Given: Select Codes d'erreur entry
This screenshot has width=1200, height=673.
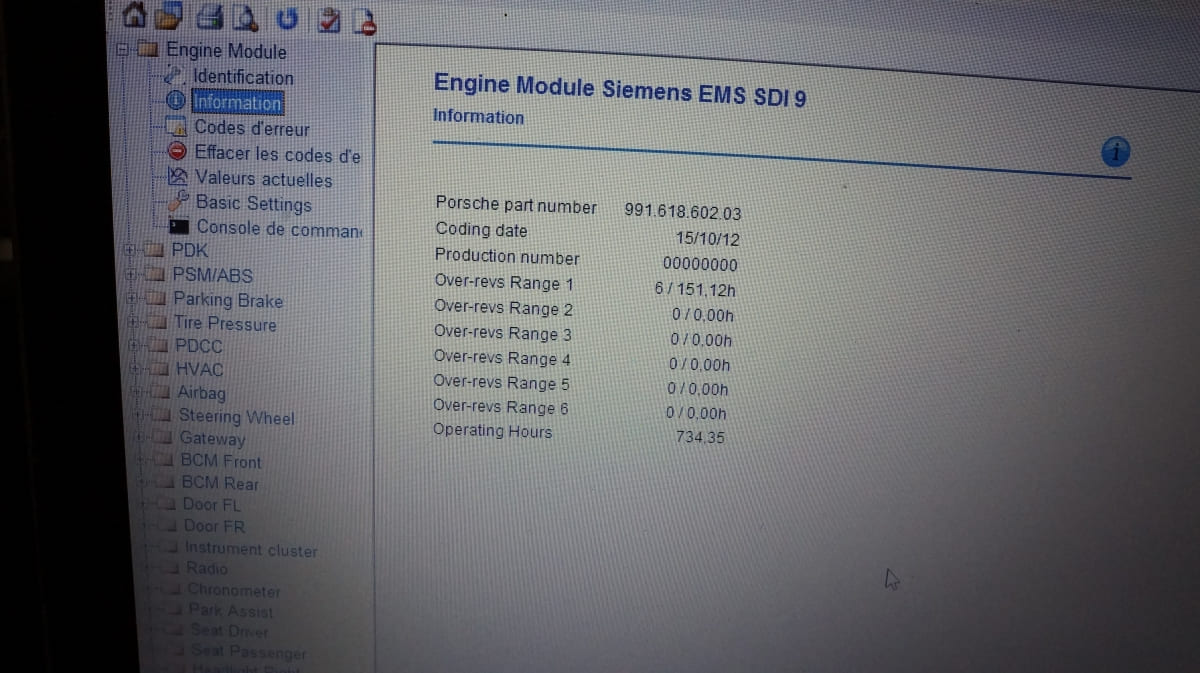Looking at the screenshot, I should (x=251, y=128).
